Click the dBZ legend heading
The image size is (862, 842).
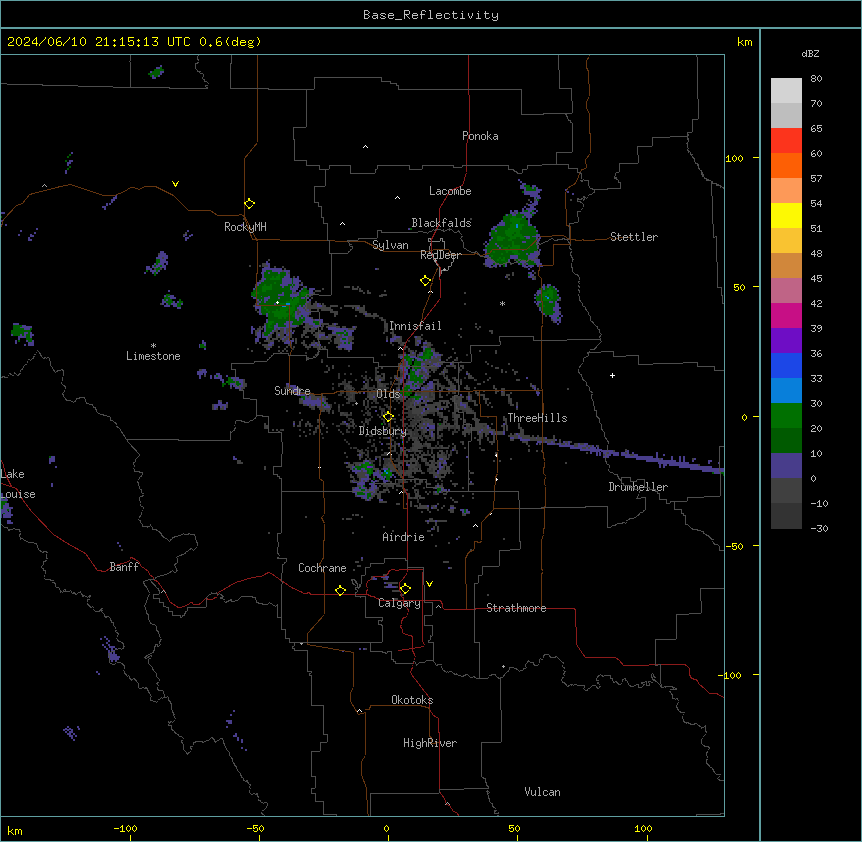point(810,53)
